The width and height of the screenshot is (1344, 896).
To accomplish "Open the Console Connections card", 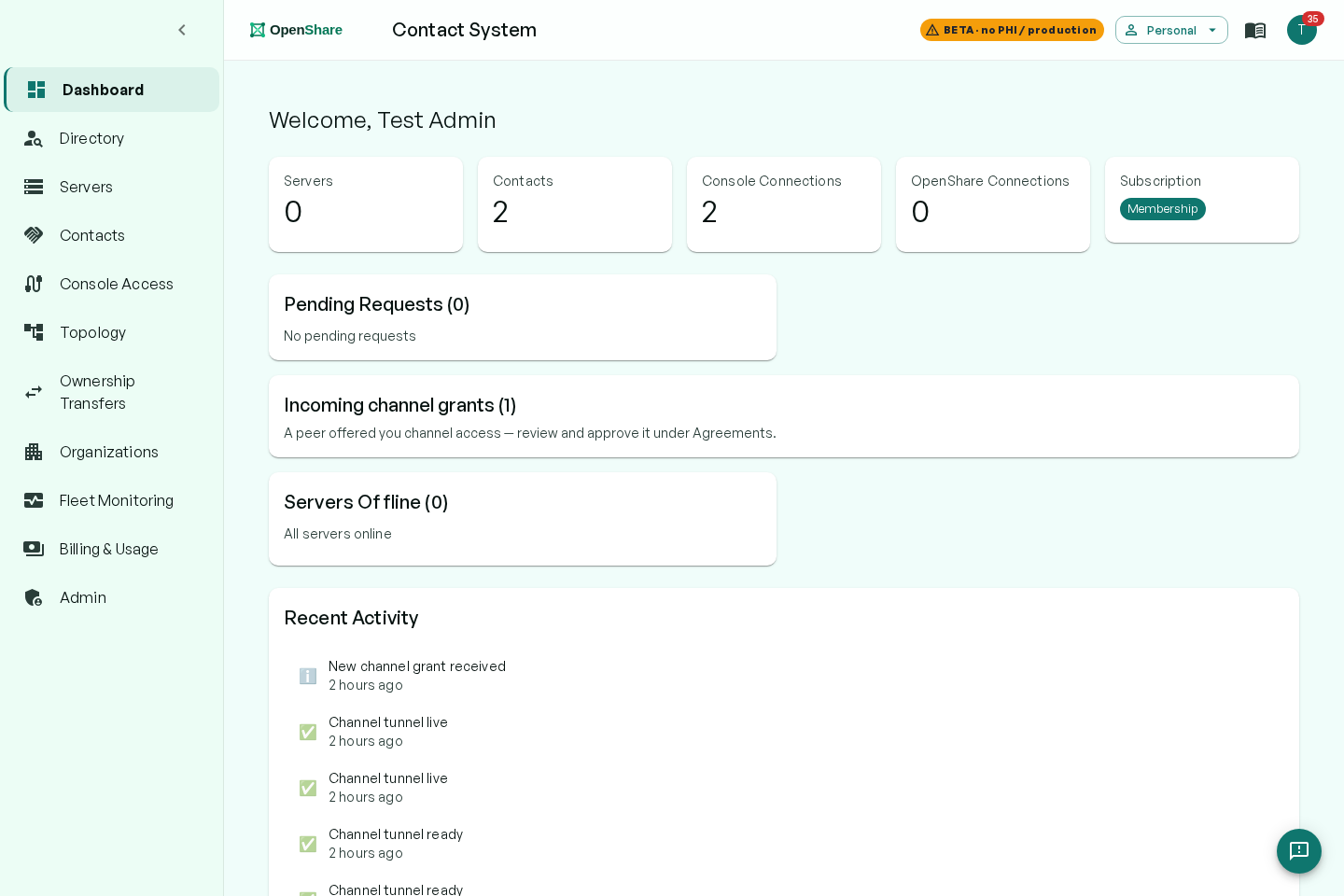I will (784, 204).
